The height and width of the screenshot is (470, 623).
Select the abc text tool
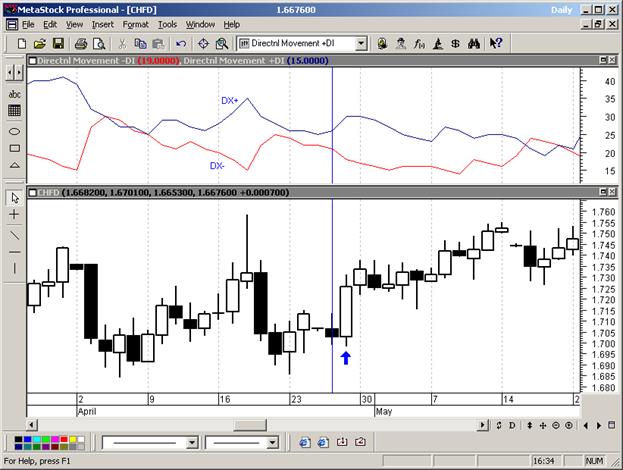coord(14,94)
